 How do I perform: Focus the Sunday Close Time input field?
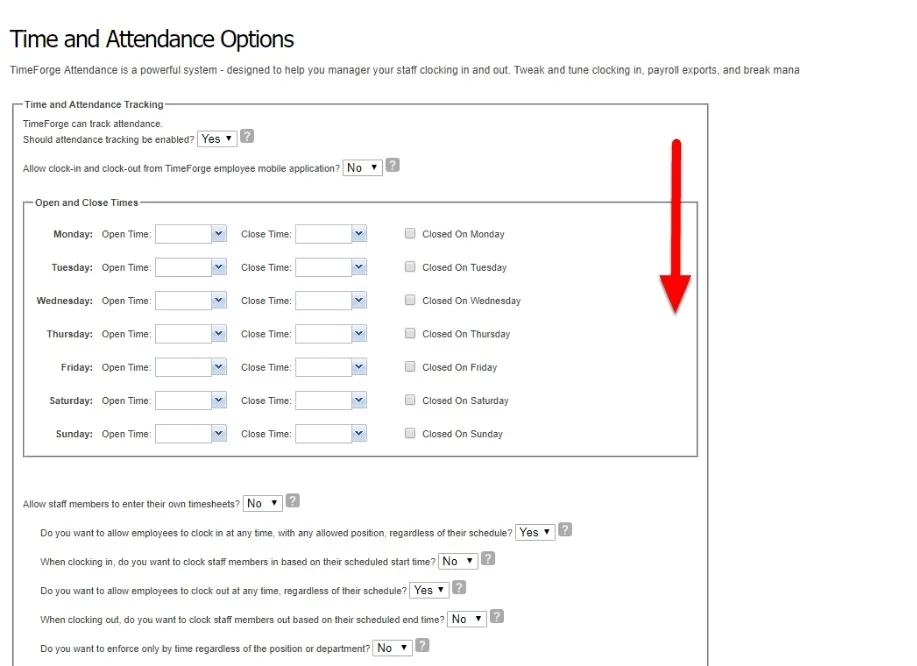[x=323, y=434]
